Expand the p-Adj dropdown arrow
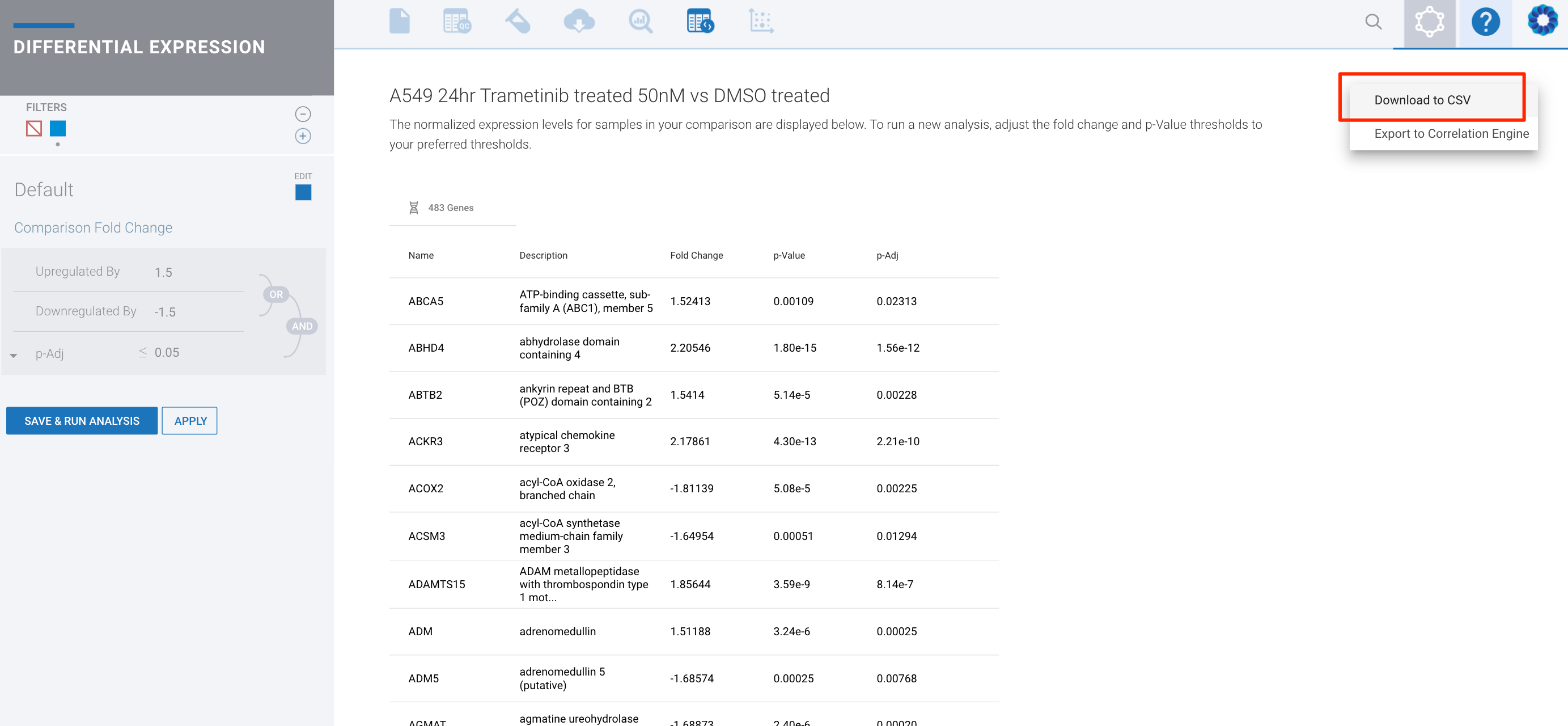1568x726 pixels. pos(14,355)
